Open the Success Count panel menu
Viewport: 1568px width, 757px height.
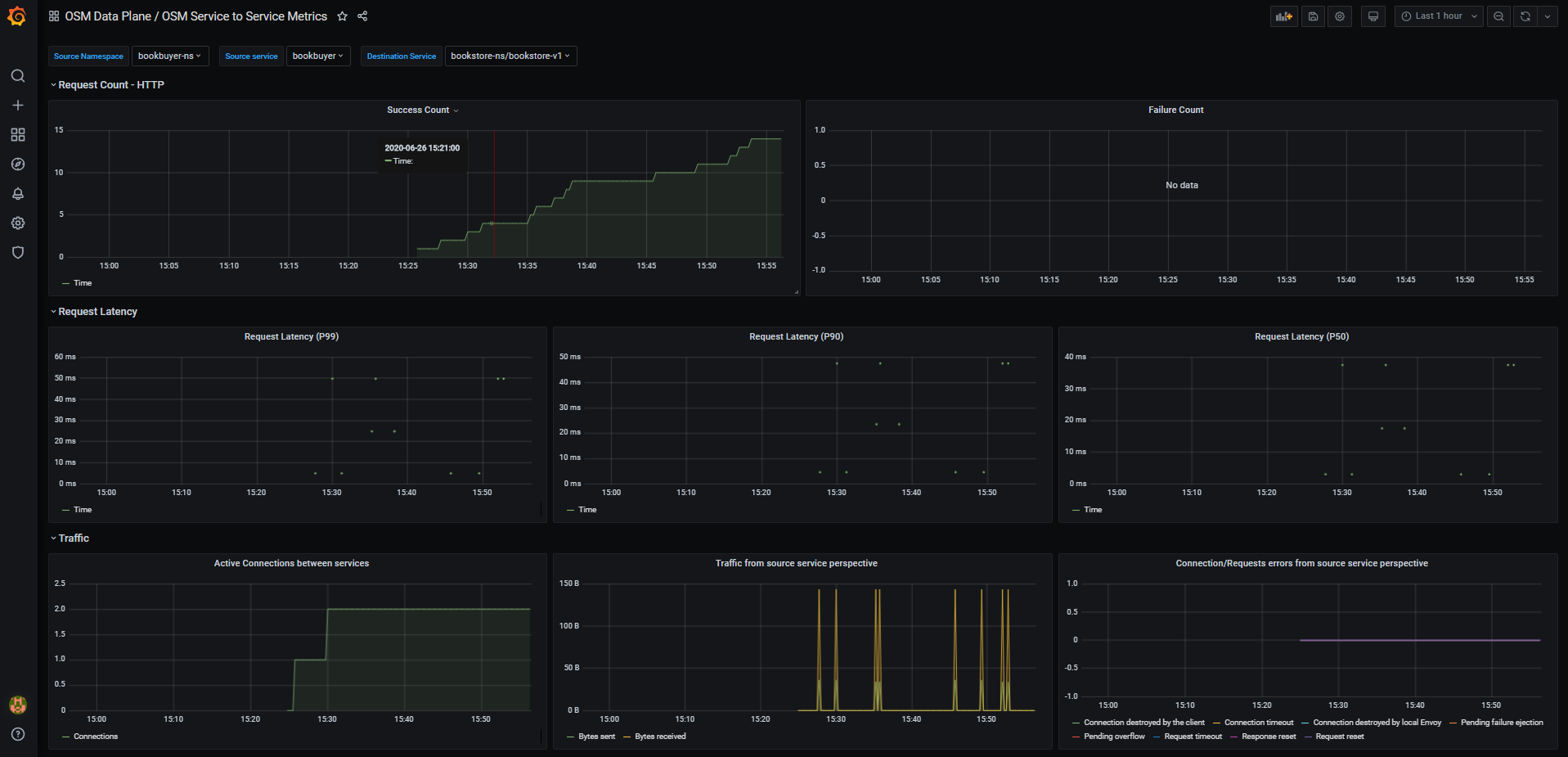click(x=423, y=110)
